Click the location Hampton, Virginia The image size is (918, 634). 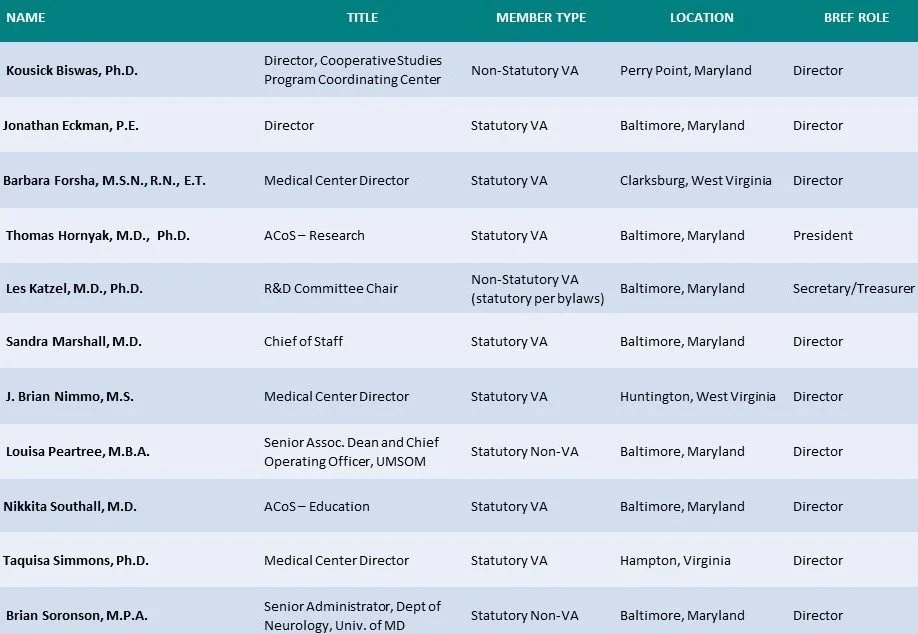click(675, 560)
